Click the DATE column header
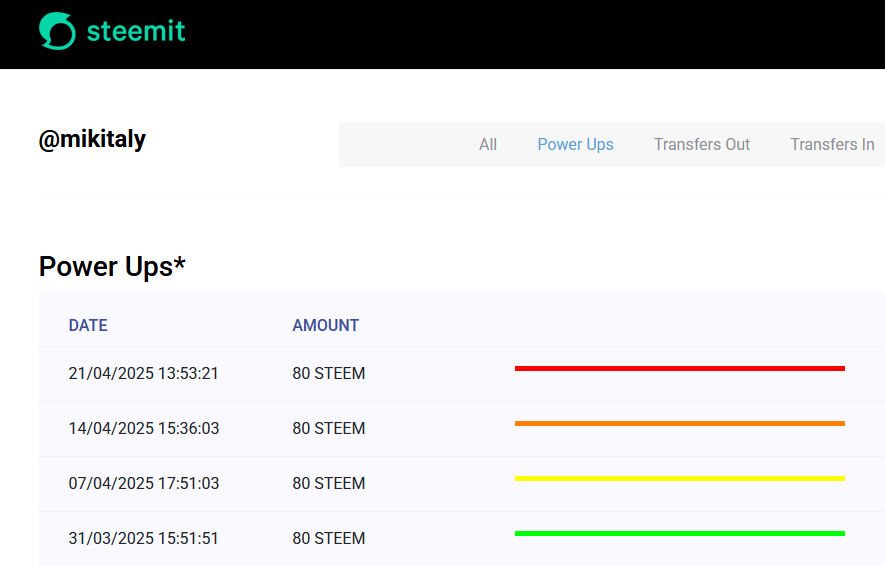This screenshot has width=885, height=566. [x=88, y=325]
